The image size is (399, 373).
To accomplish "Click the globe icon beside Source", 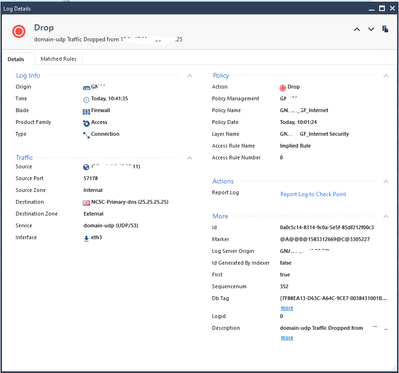I will 86,167.
